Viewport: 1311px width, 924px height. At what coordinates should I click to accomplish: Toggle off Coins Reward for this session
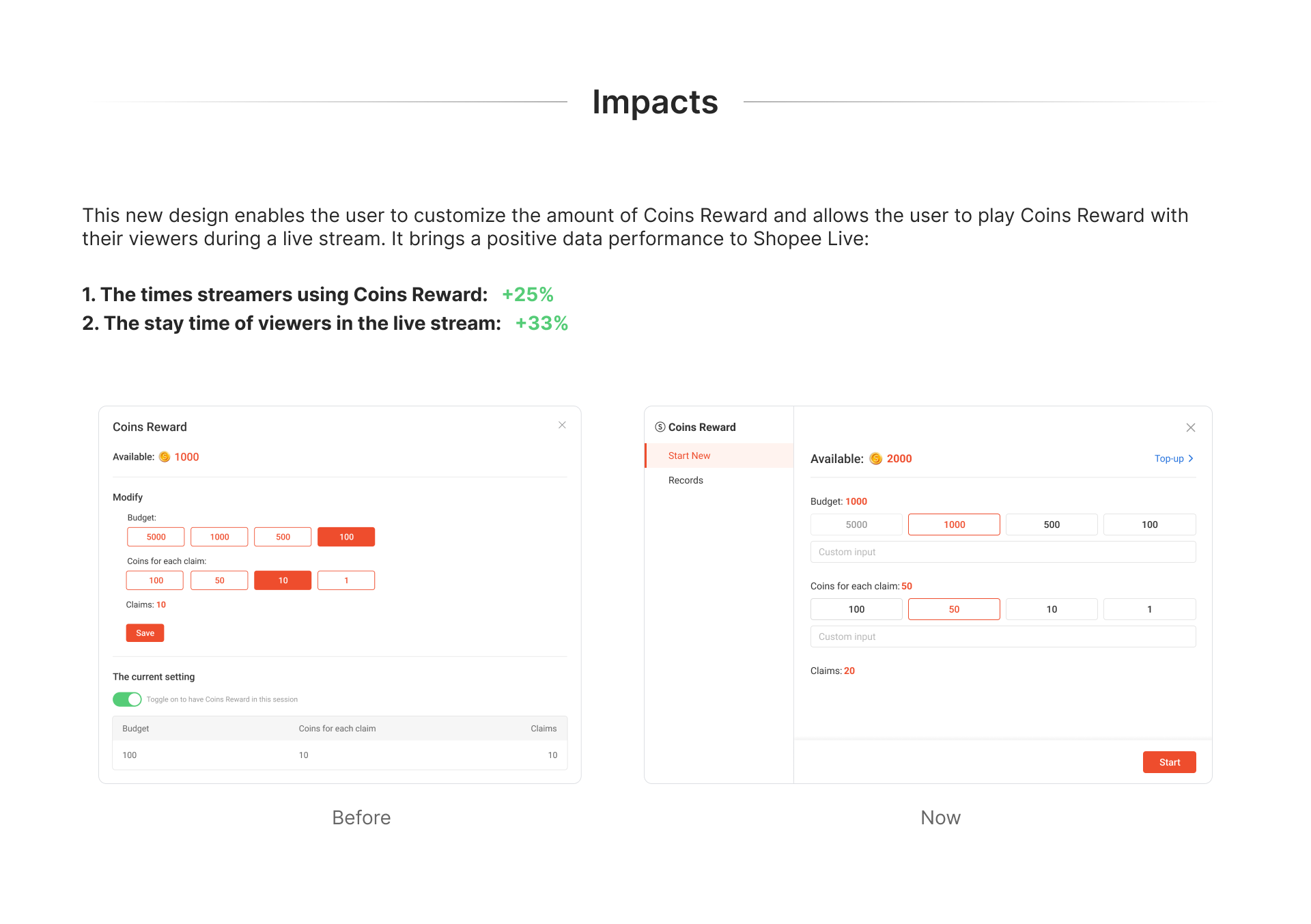click(127, 699)
